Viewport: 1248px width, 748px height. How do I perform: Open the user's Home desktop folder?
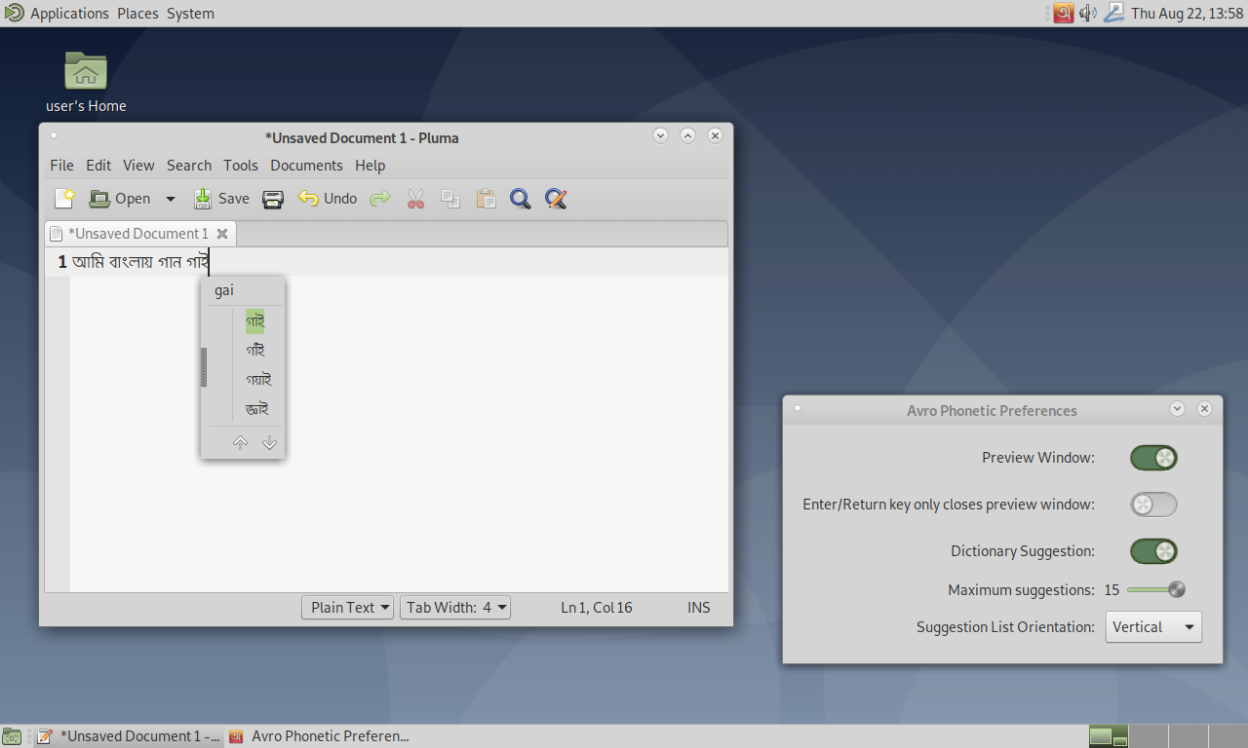[x=86, y=72]
